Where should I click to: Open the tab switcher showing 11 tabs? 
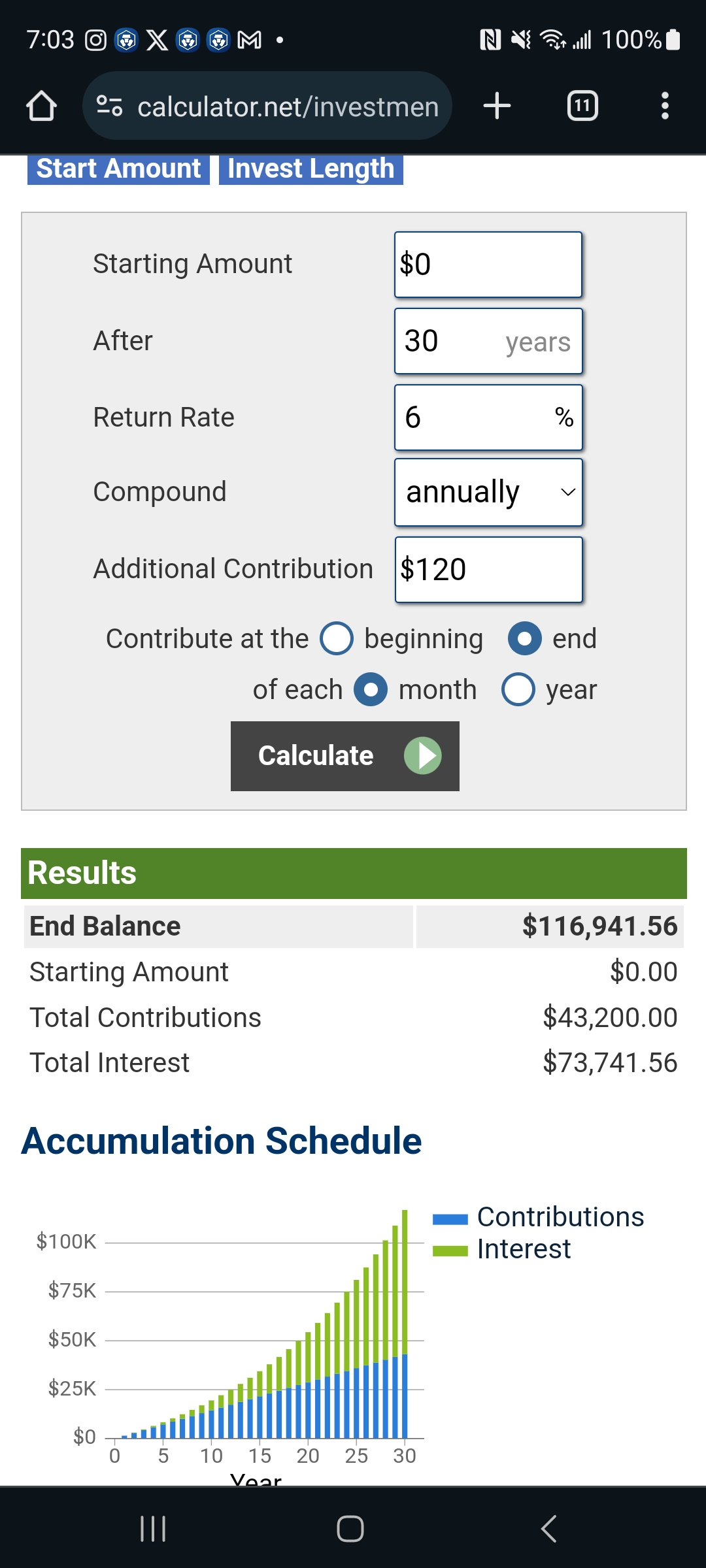click(x=582, y=106)
